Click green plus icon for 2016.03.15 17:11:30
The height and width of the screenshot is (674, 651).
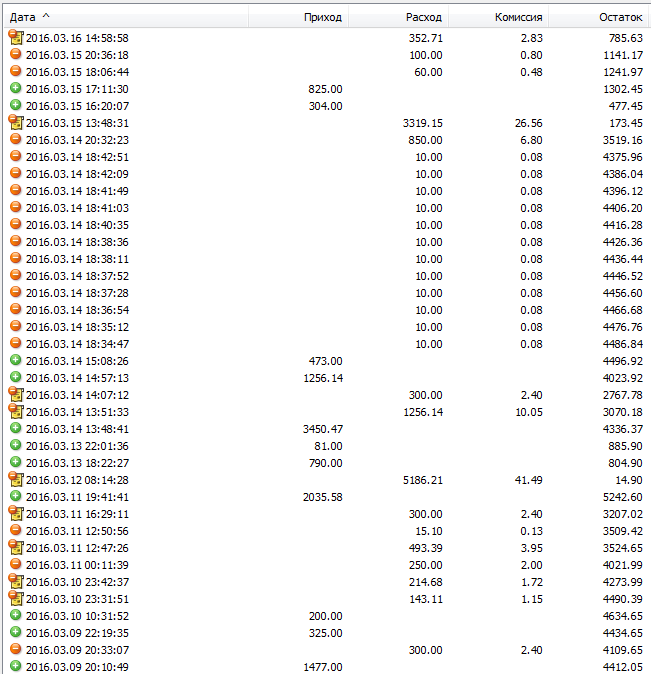(15, 88)
